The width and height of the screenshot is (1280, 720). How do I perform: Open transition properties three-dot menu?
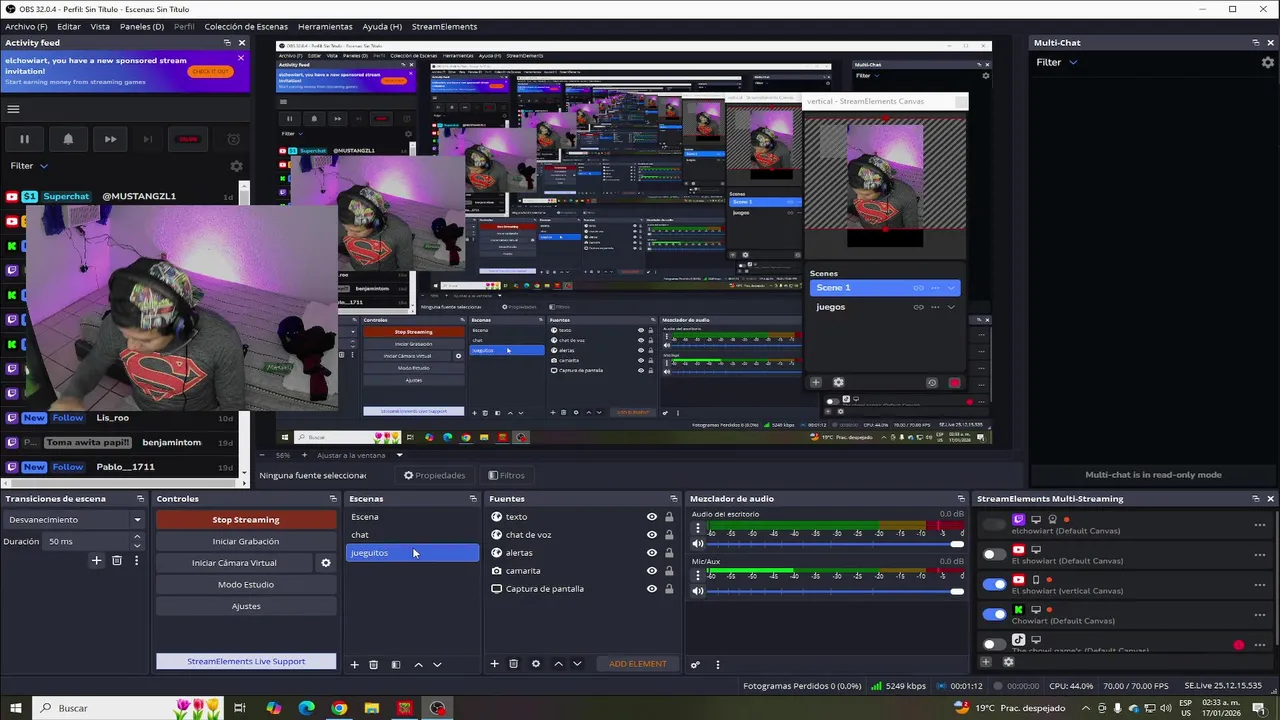136,561
